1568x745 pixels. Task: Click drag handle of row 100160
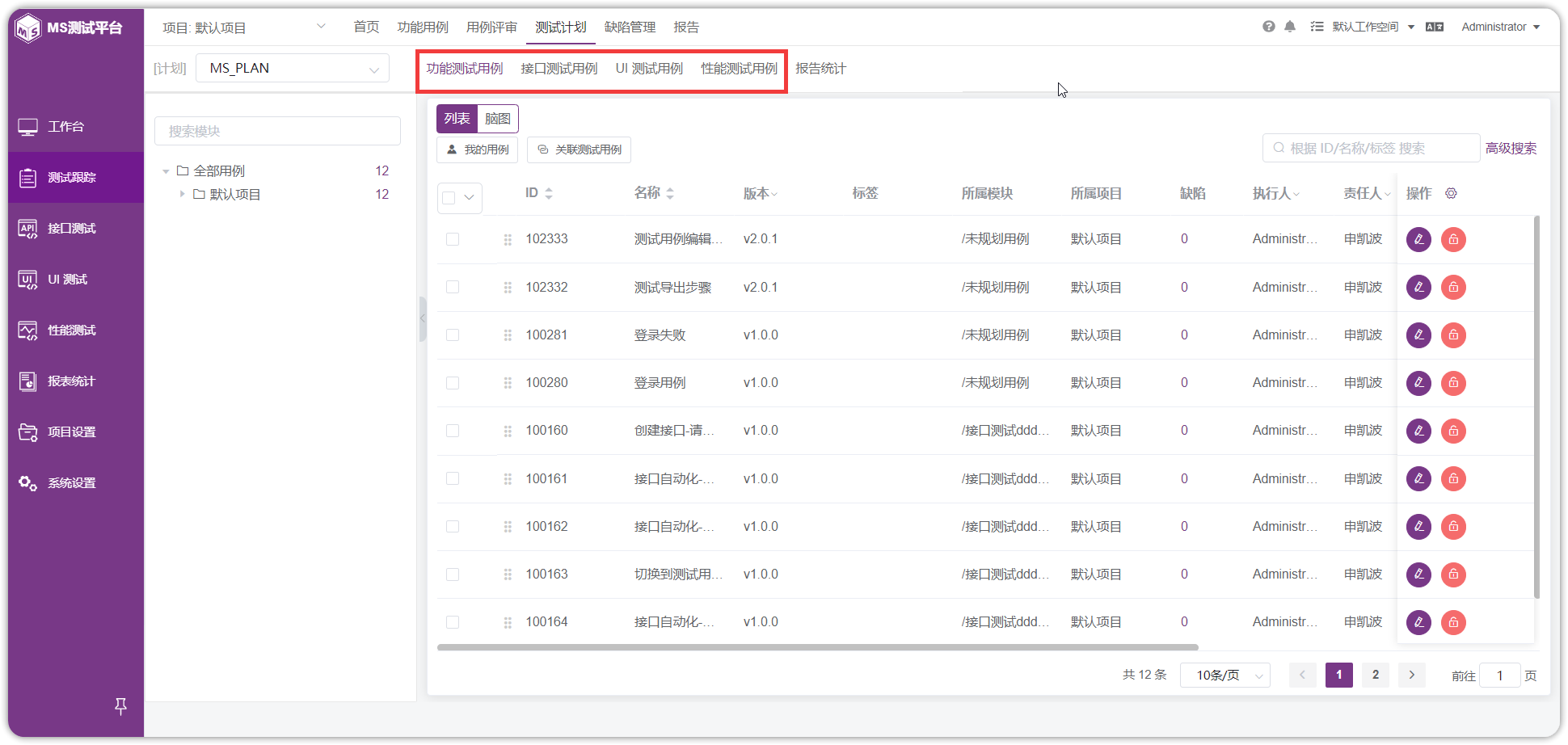[508, 431]
